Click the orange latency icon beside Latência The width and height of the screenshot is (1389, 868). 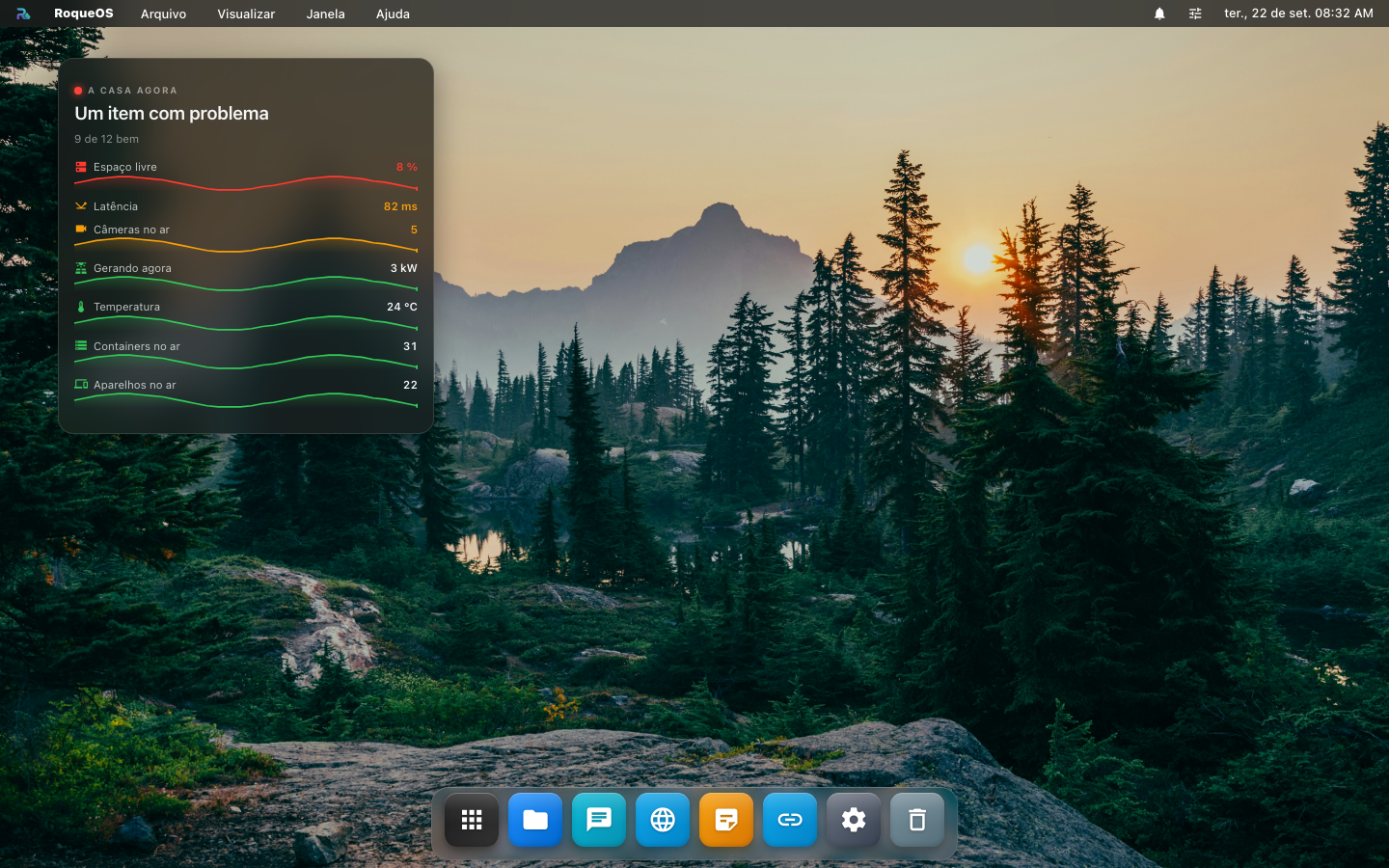pyautogui.click(x=81, y=206)
